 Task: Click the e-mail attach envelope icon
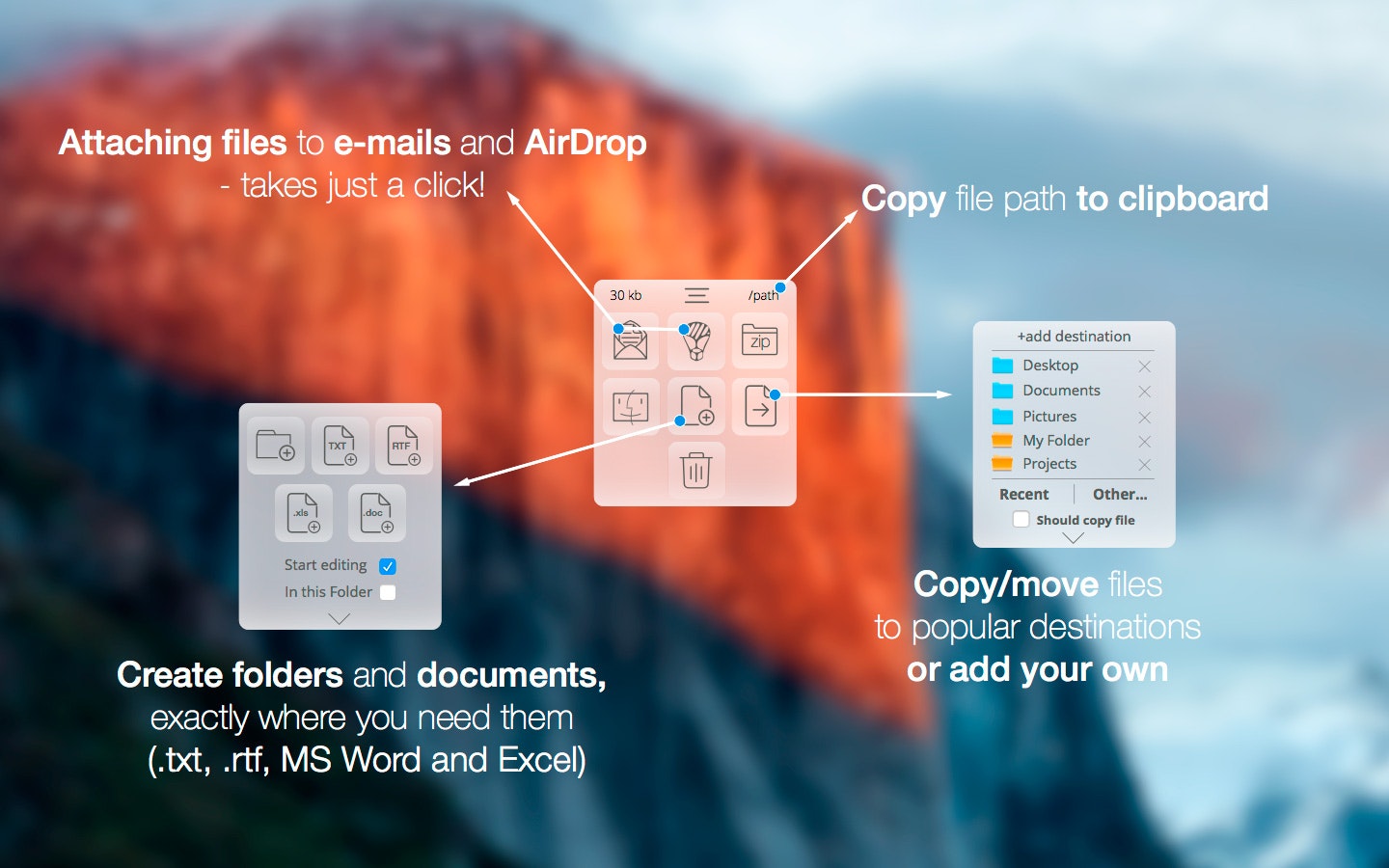click(631, 341)
